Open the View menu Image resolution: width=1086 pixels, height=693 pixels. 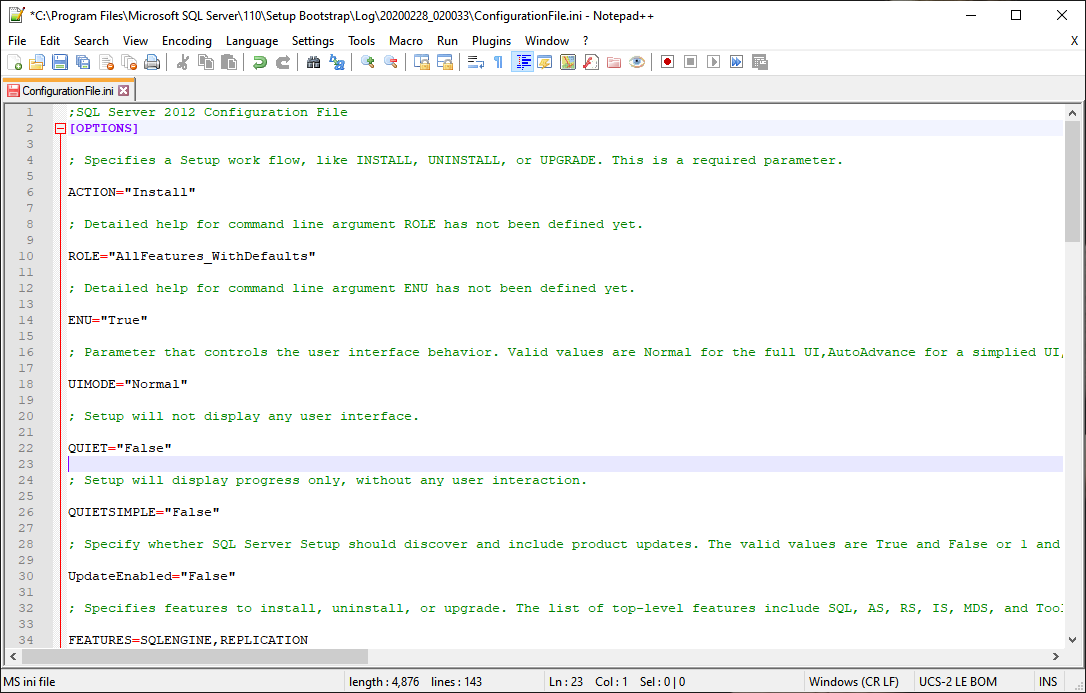(x=136, y=41)
